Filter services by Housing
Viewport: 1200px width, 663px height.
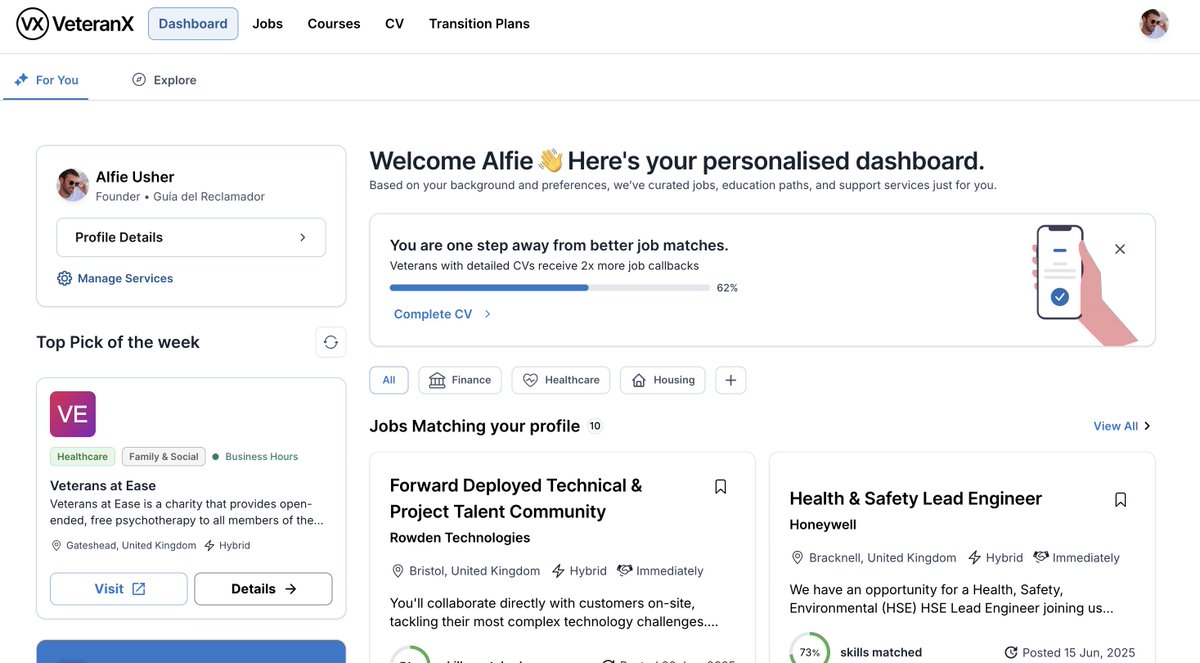point(663,380)
